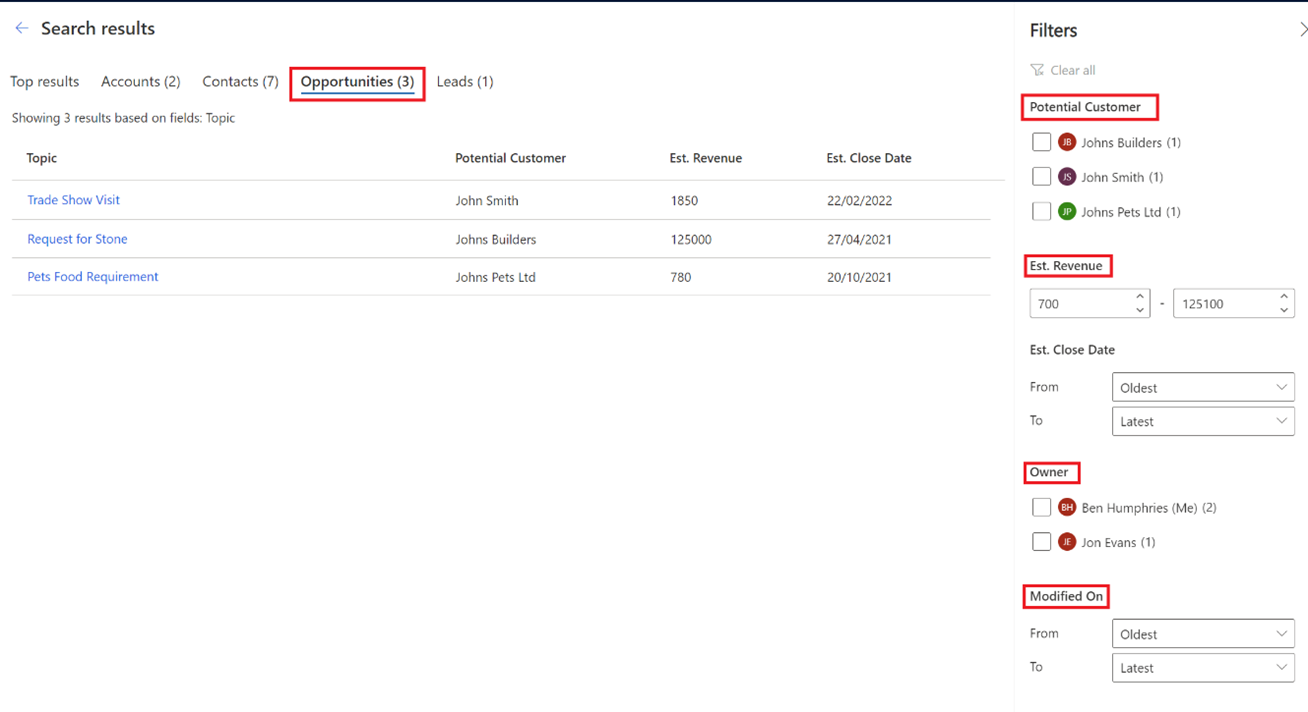Click Johns Builders cell in results table
Image resolution: width=1308 pixels, height=712 pixels.
pyautogui.click(x=496, y=240)
